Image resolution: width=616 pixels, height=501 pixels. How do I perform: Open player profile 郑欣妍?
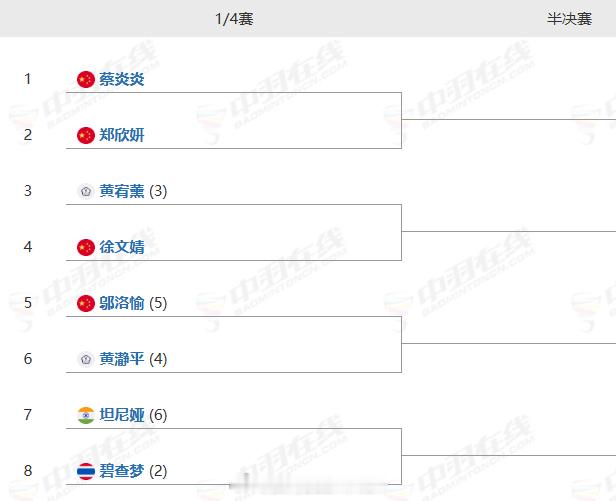click(122, 135)
